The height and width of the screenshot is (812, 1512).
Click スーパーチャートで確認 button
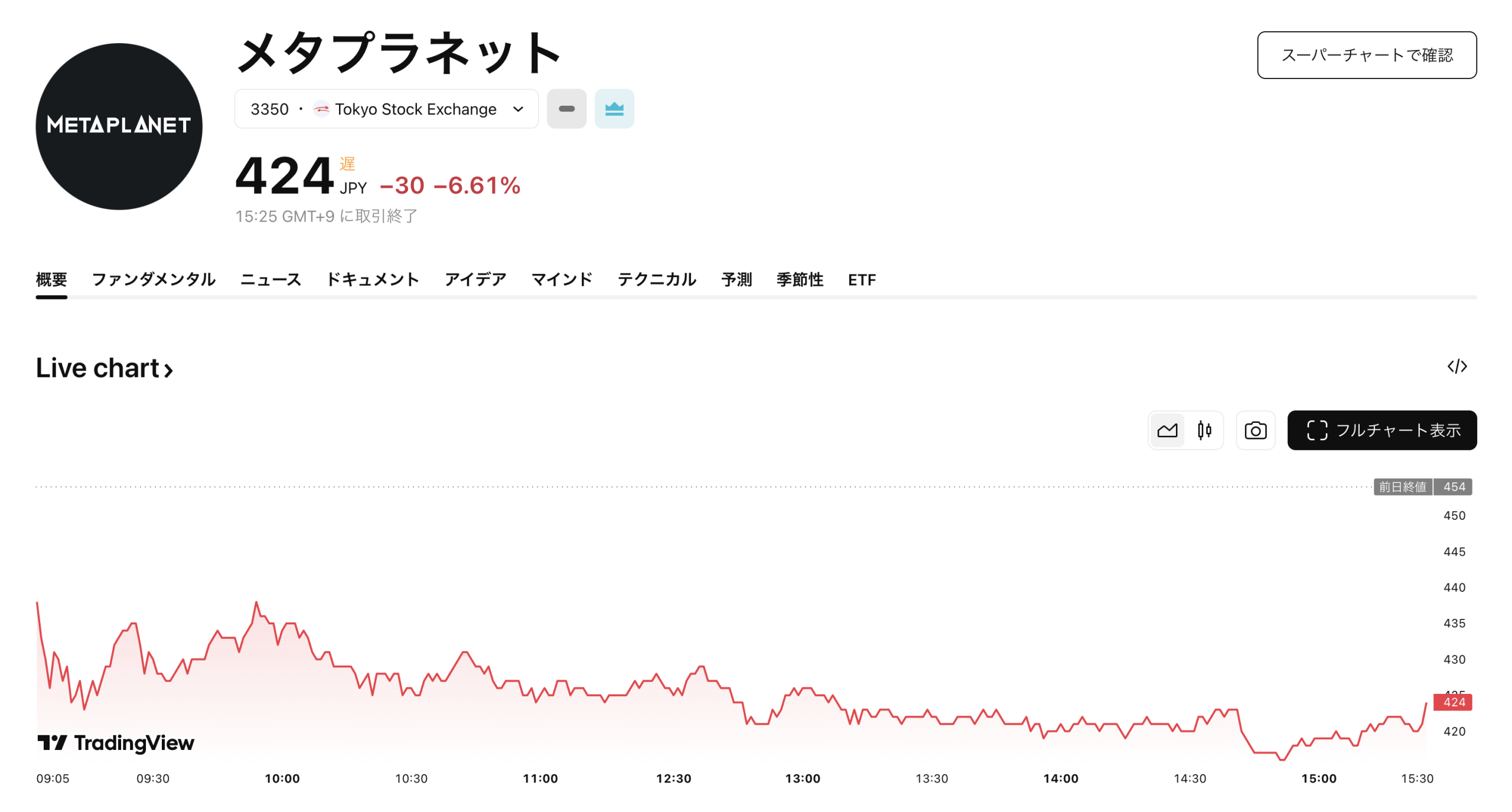1366,55
